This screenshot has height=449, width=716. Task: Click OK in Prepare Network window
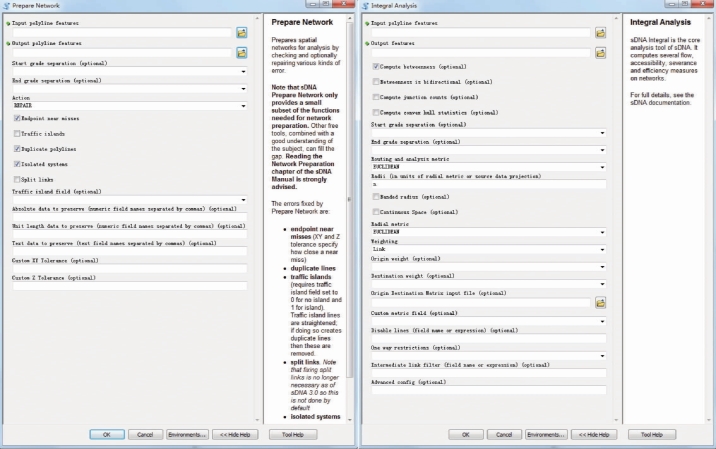(107, 434)
